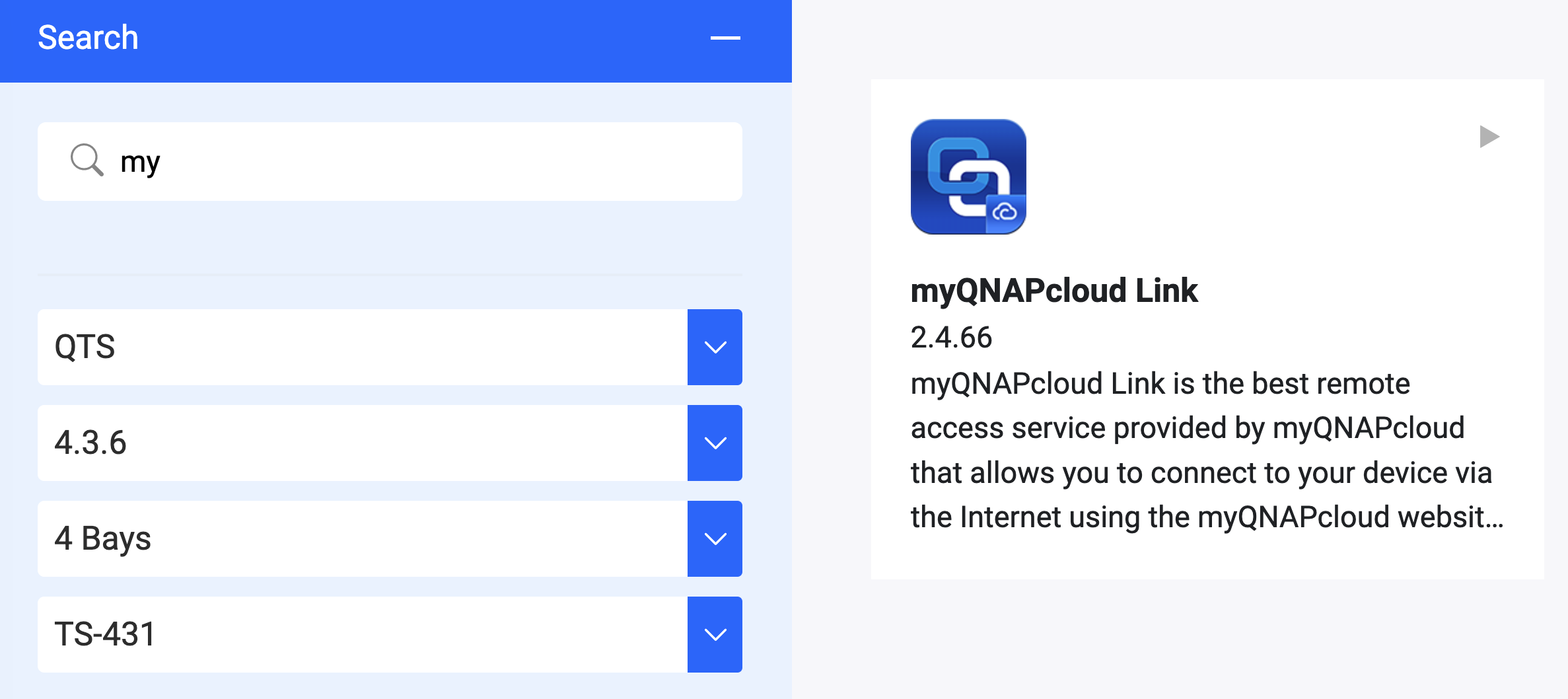Collapse the Search panel with minus icon
Screen dimensions: 1568x699
(725, 38)
